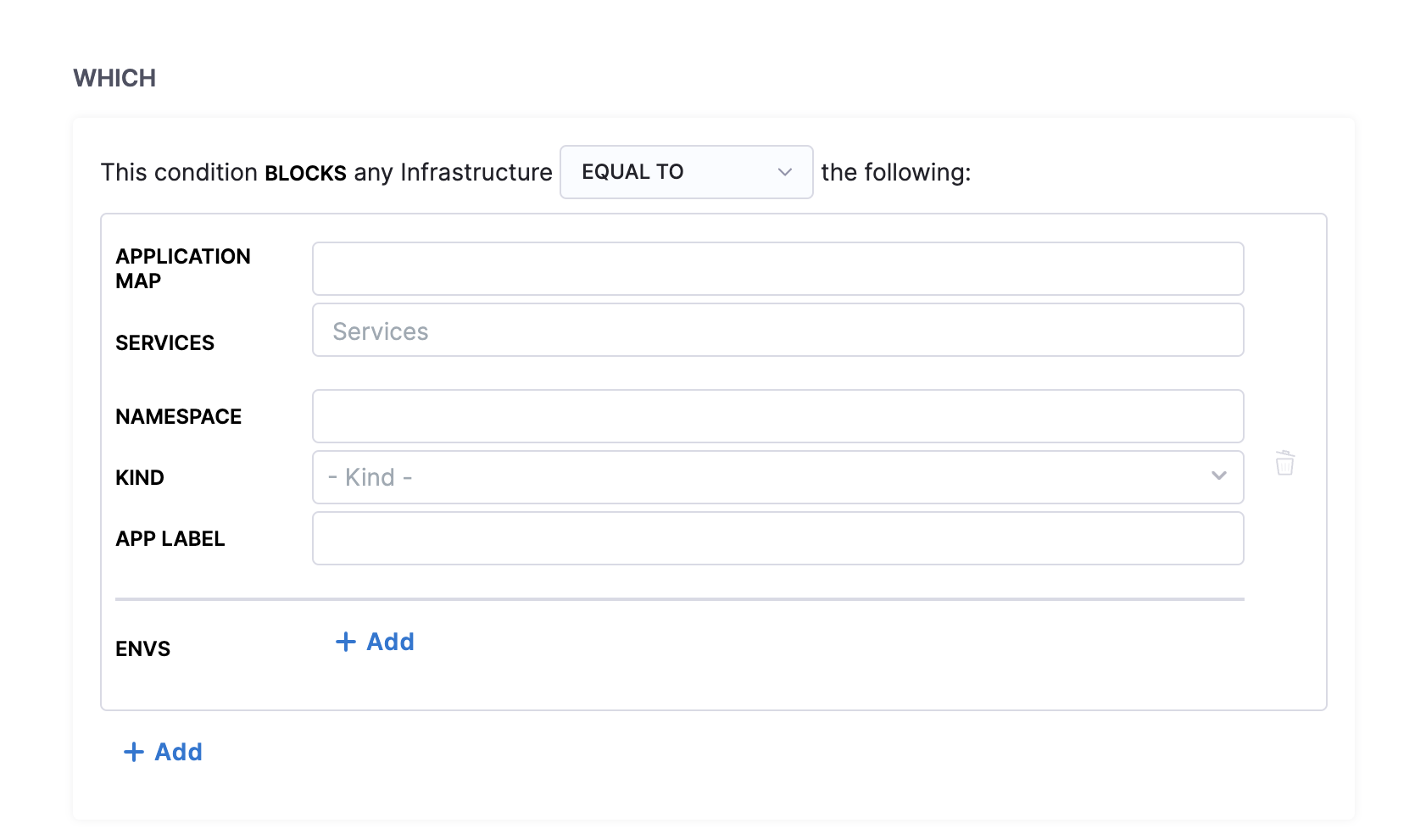This screenshot has width=1426, height=840.
Task: Click the NAMESPACE field label
Action: 178,416
